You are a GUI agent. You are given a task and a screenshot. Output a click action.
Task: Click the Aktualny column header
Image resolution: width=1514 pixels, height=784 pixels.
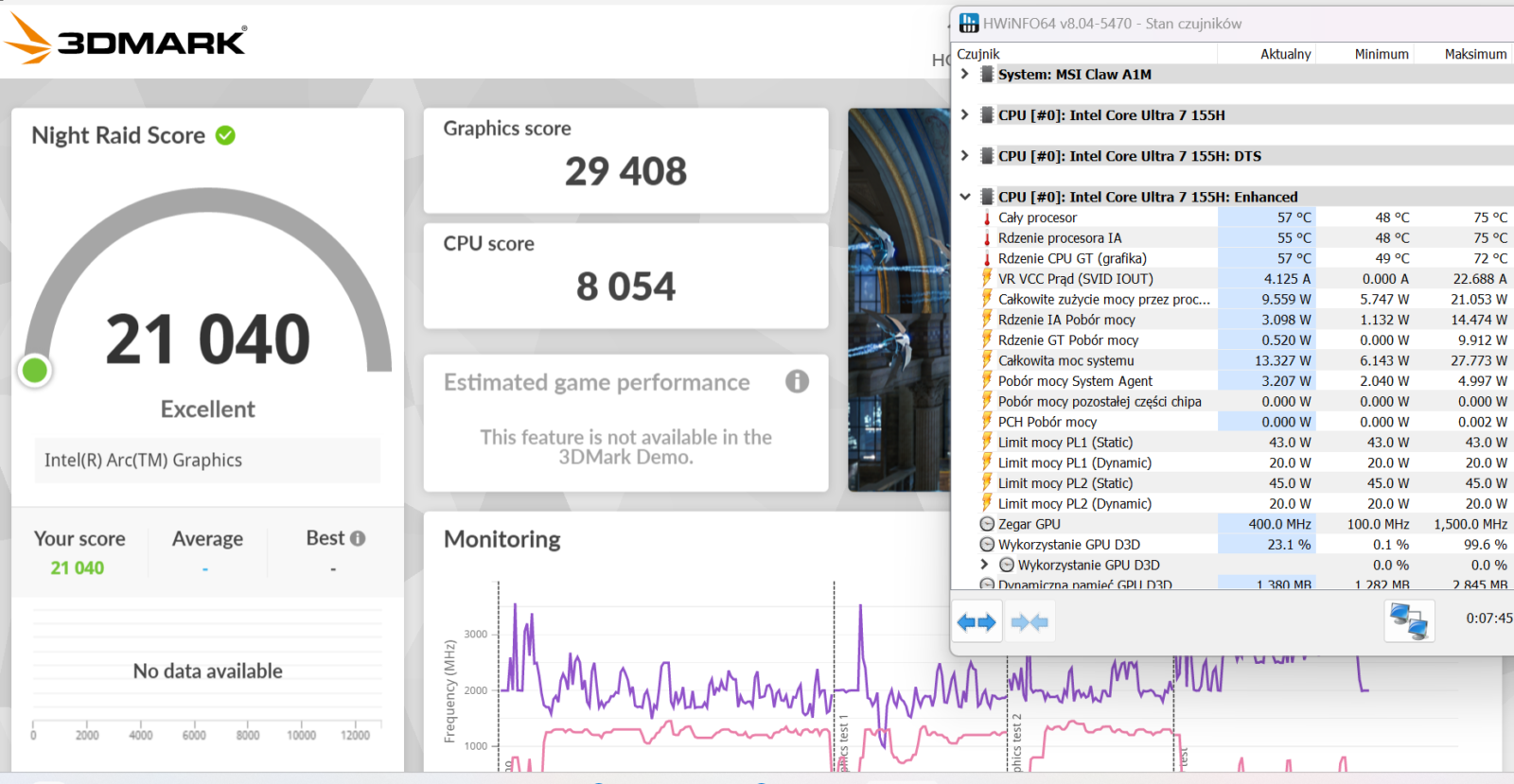click(x=1284, y=54)
